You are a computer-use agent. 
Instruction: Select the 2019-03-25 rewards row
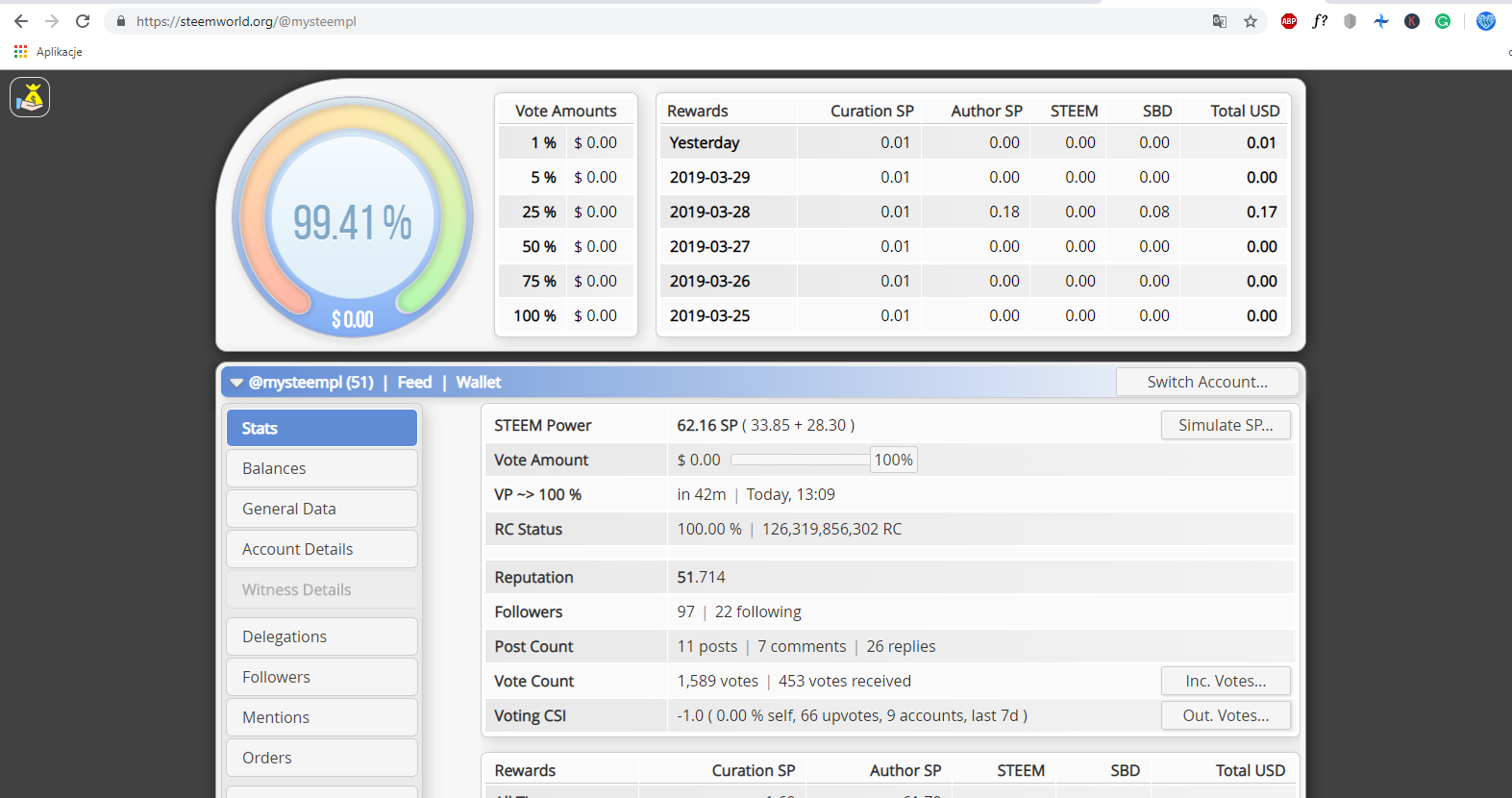click(973, 315)
